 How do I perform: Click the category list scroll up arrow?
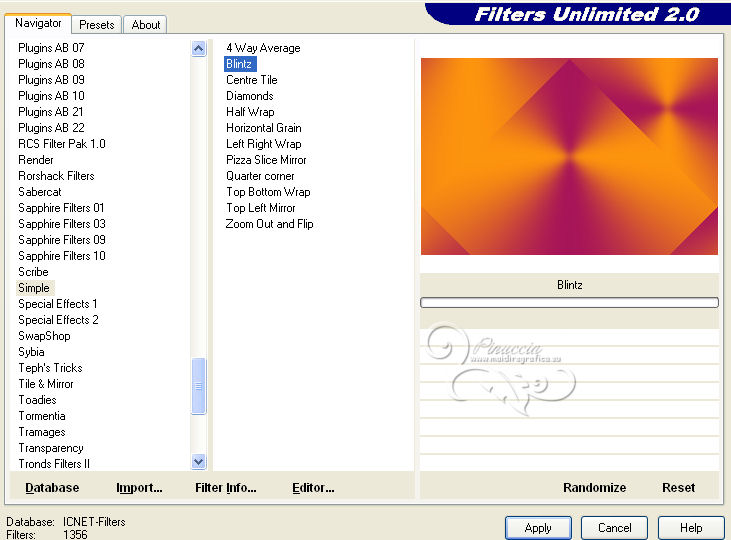[x=199, y=48]
